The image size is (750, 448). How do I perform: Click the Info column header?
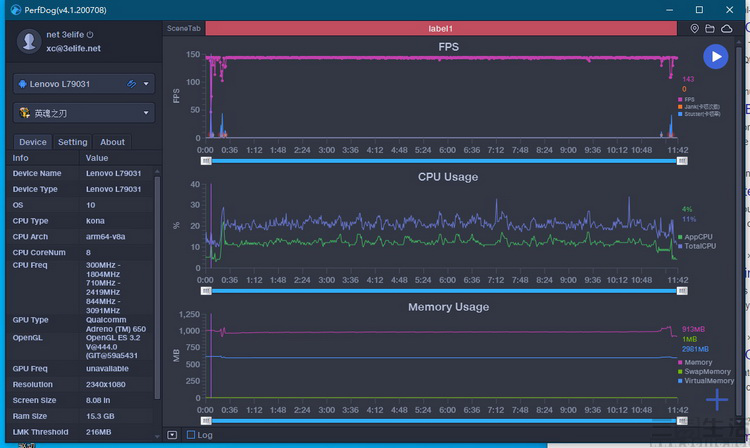[x=21, y=158]
